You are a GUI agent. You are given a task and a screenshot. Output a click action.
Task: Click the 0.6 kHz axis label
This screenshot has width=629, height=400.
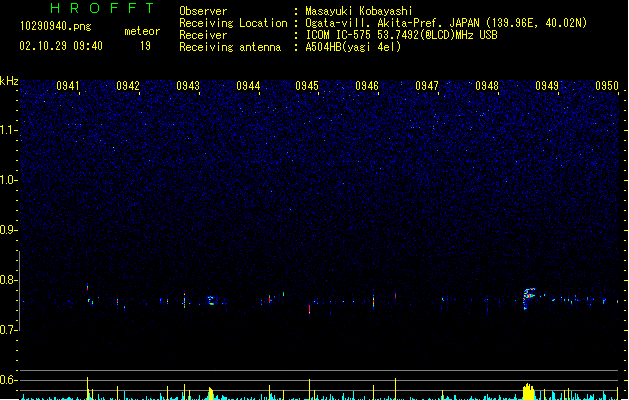pyautogui.click(x=8, y=380)
